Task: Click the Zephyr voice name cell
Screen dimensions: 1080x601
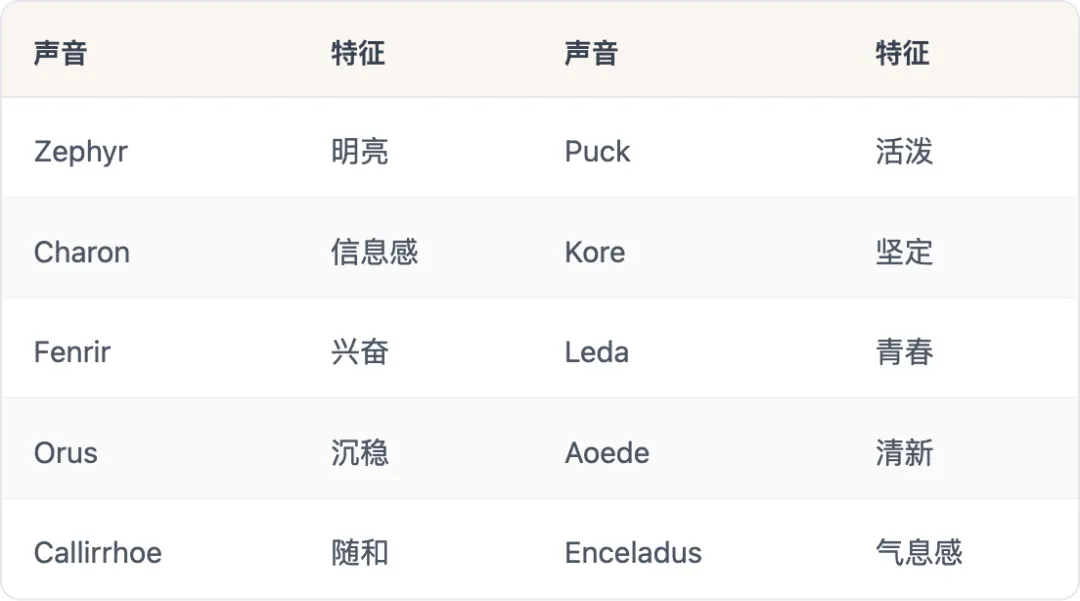Action: coord(81,151)
